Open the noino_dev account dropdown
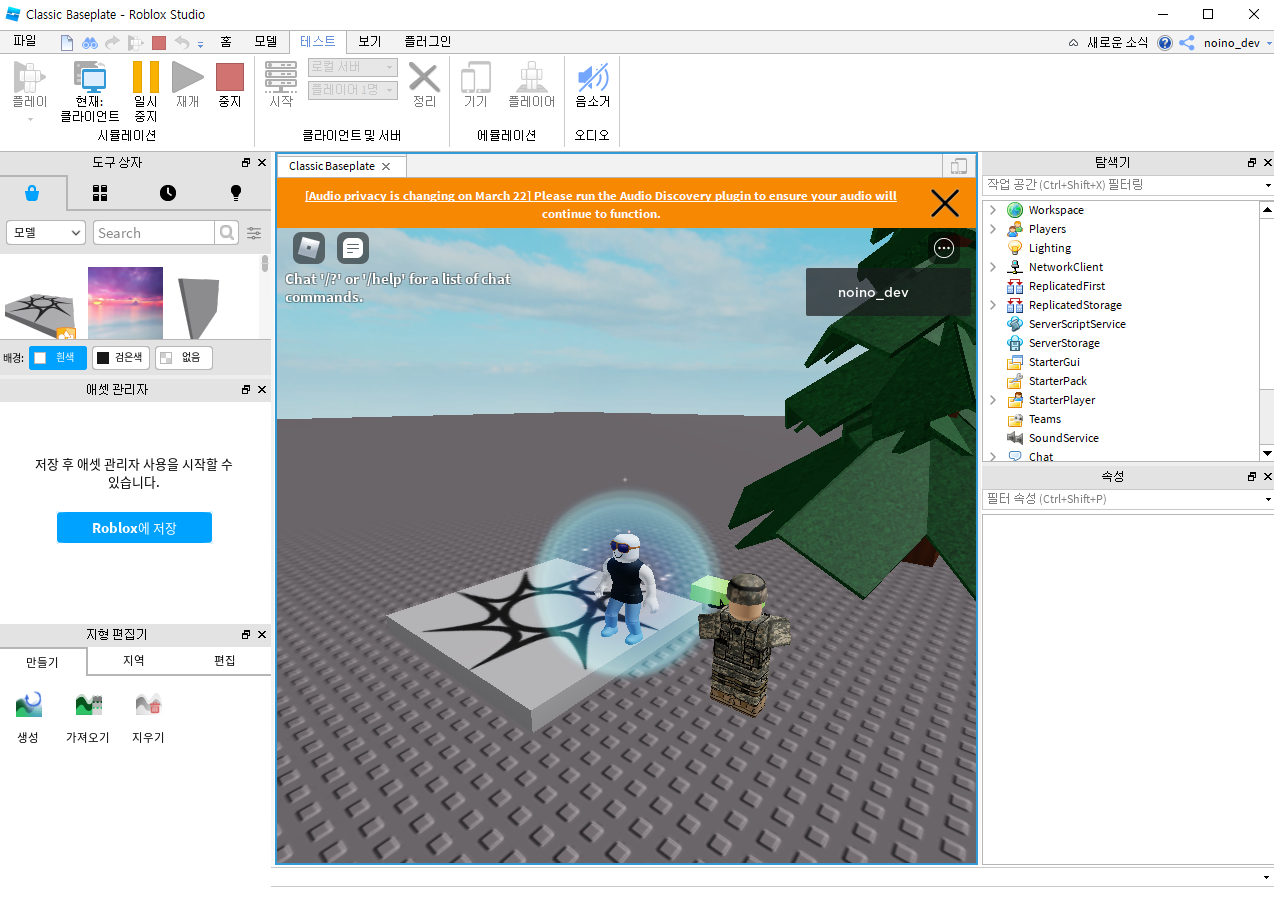The image size is (1274, 905). [x=1238, y=43]
